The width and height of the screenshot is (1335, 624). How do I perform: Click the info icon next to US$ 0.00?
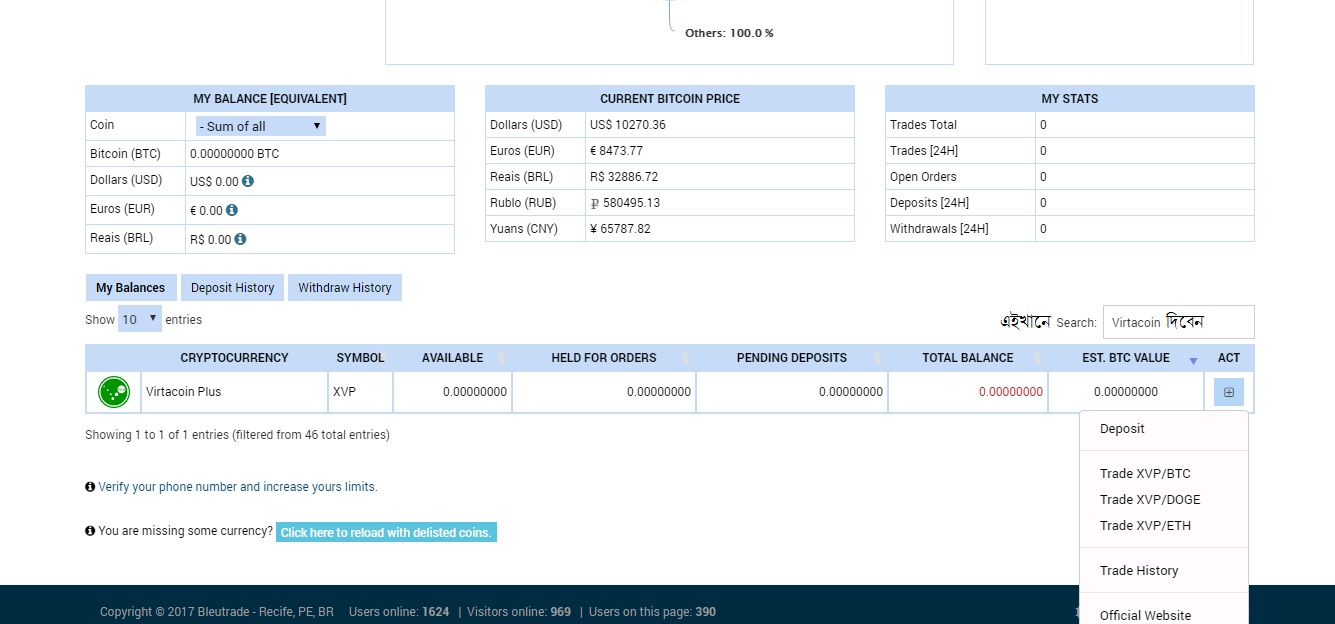(248, 181)
